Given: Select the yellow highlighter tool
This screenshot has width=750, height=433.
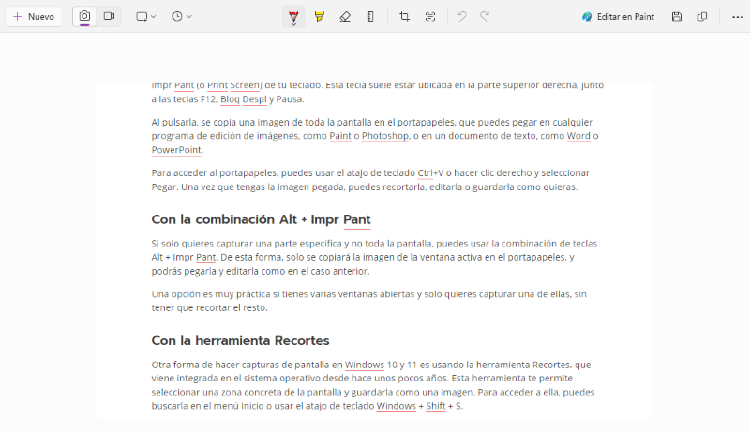Looking at the screenshot, I should point(320,17).
